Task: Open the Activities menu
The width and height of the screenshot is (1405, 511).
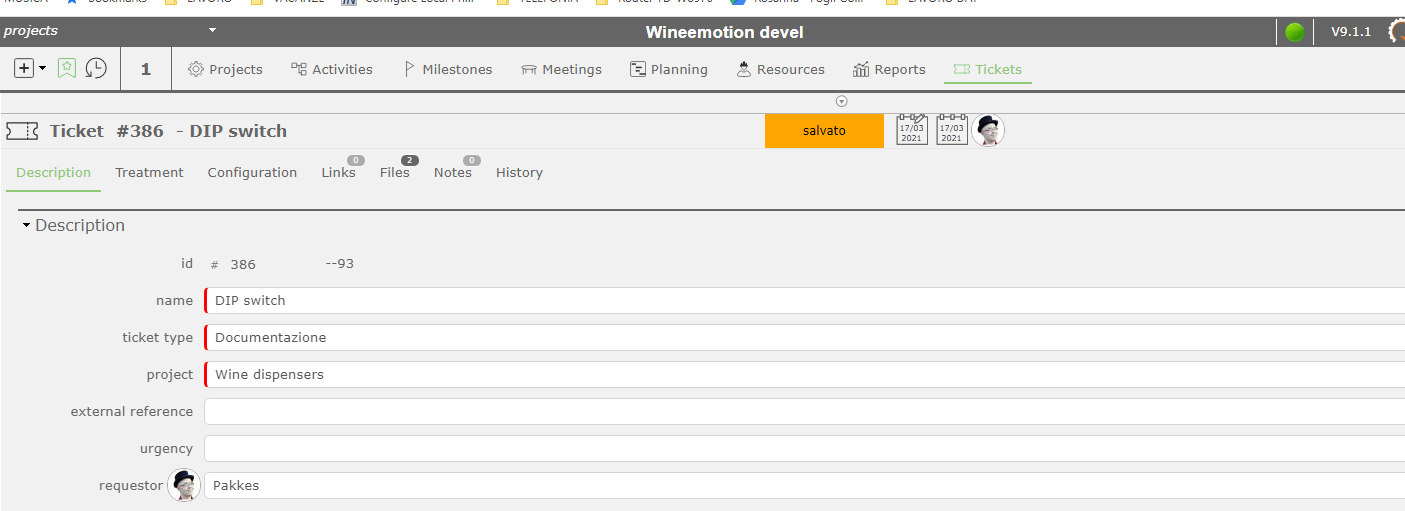Action: tap(332, 69)
